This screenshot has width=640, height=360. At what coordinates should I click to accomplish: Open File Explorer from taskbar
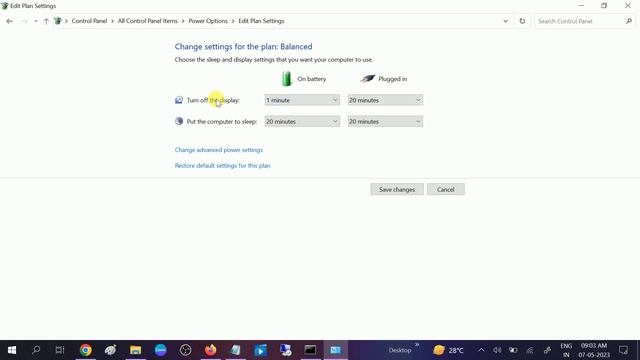(x=136, y=350)
